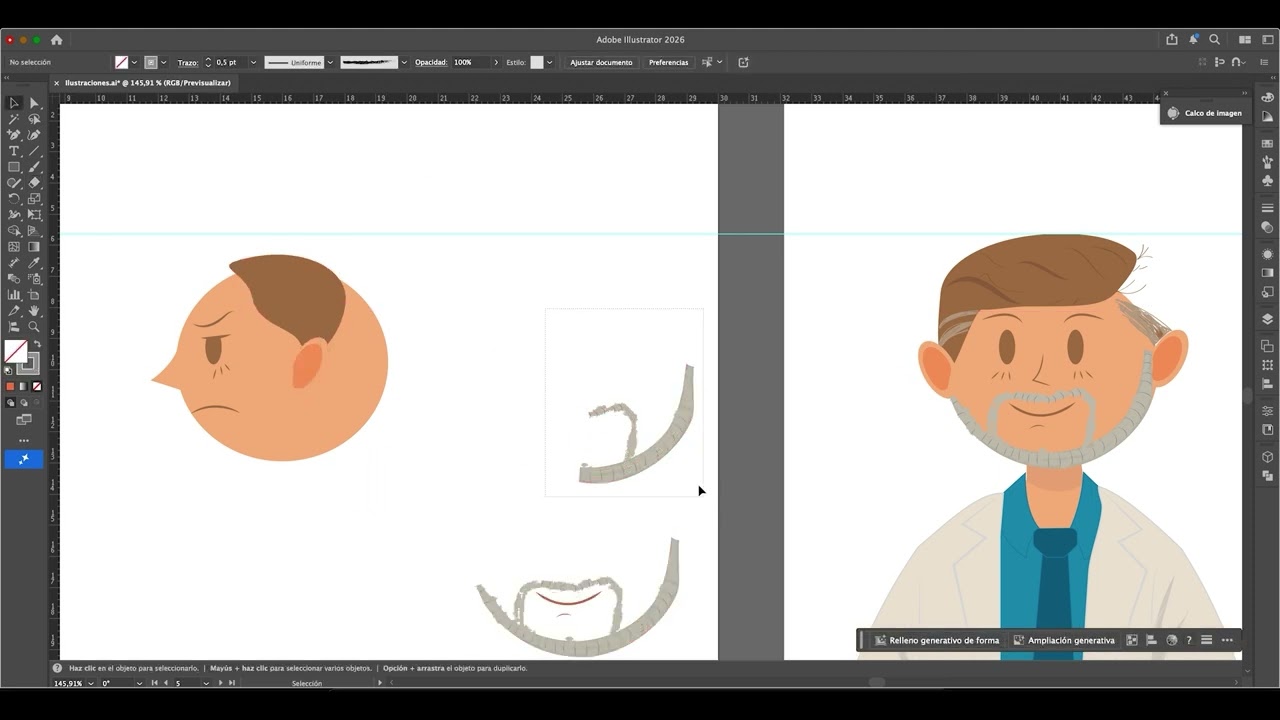Open Uniforme width profile dropdown
Viewport: 1280px width, 720px height.
pyautogui.click(x=330, y=62)
